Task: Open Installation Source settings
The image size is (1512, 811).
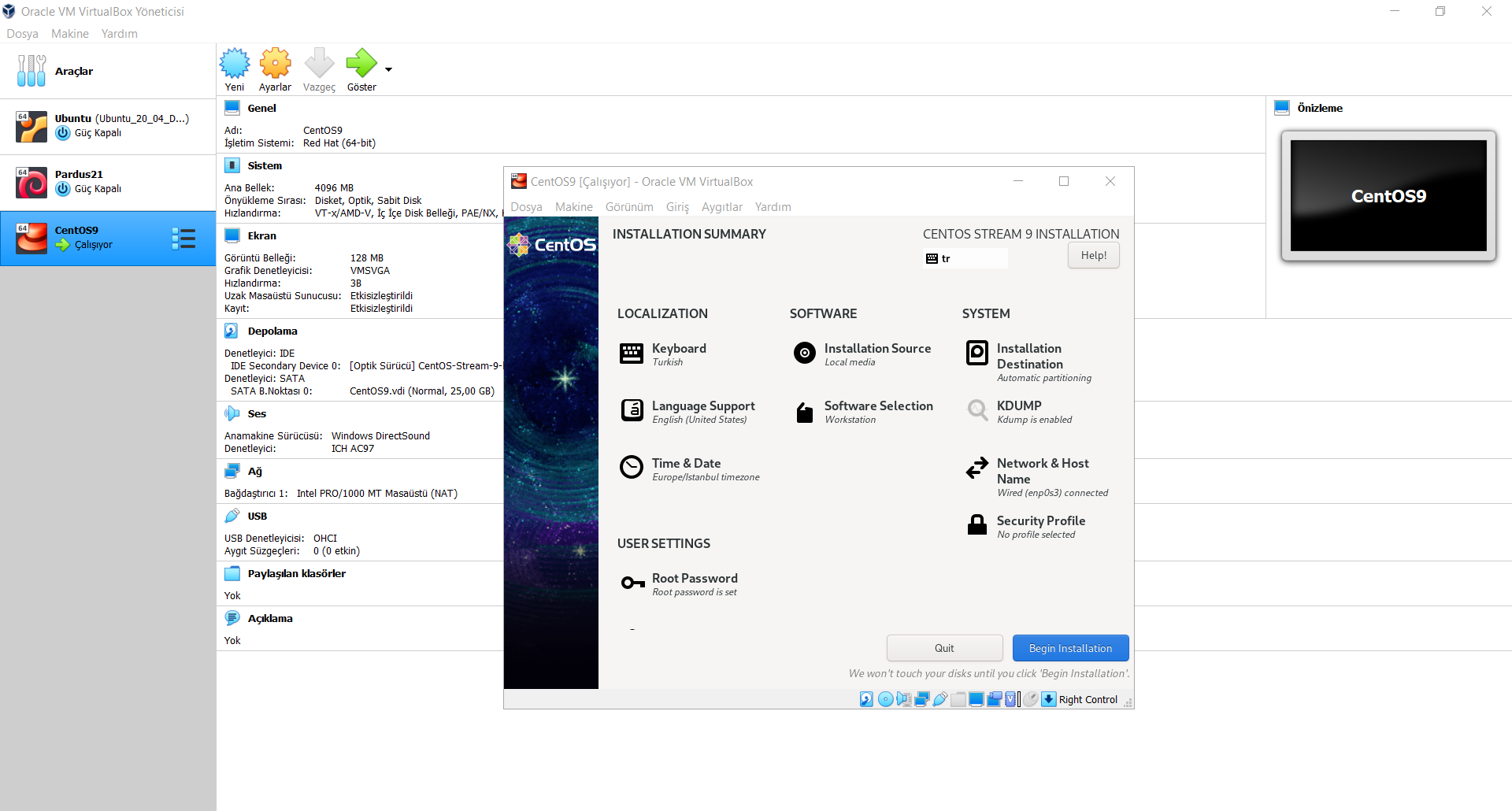Action: tap(862, 354)
